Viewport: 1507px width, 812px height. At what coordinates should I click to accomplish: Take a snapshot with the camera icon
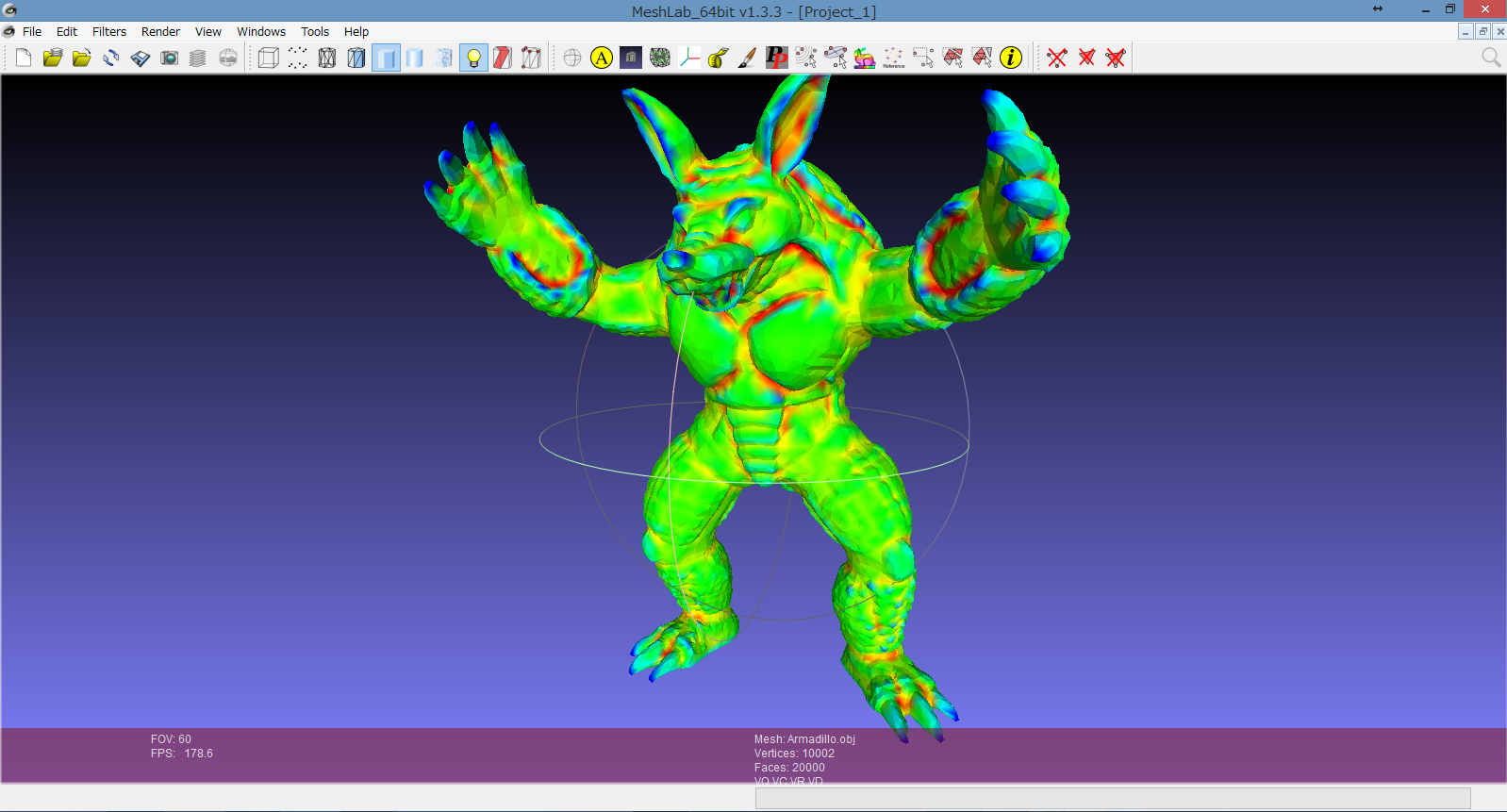click(170, 58)
